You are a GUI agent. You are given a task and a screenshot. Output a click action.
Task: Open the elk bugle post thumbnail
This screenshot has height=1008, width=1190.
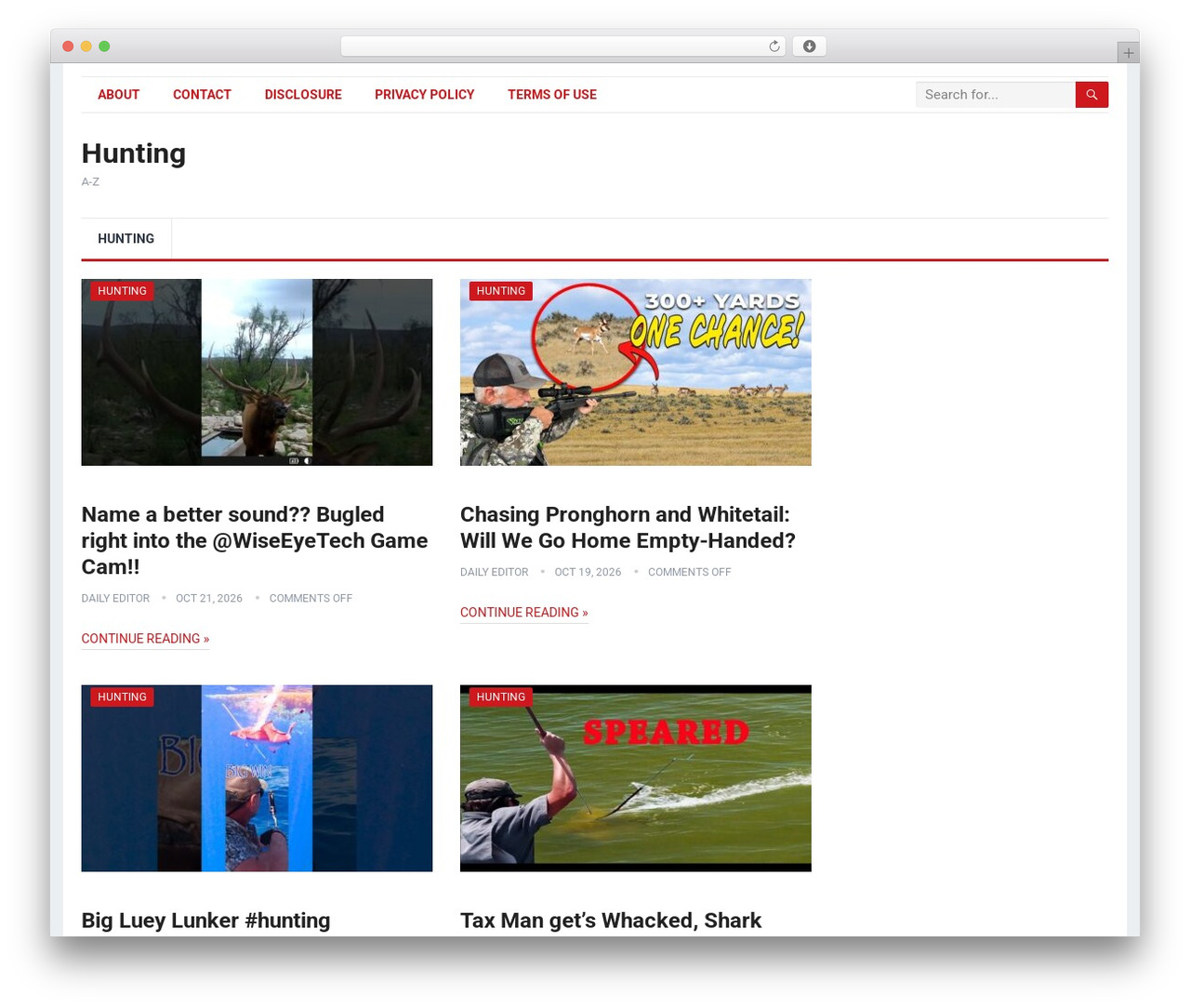click(x=257, y=372)
